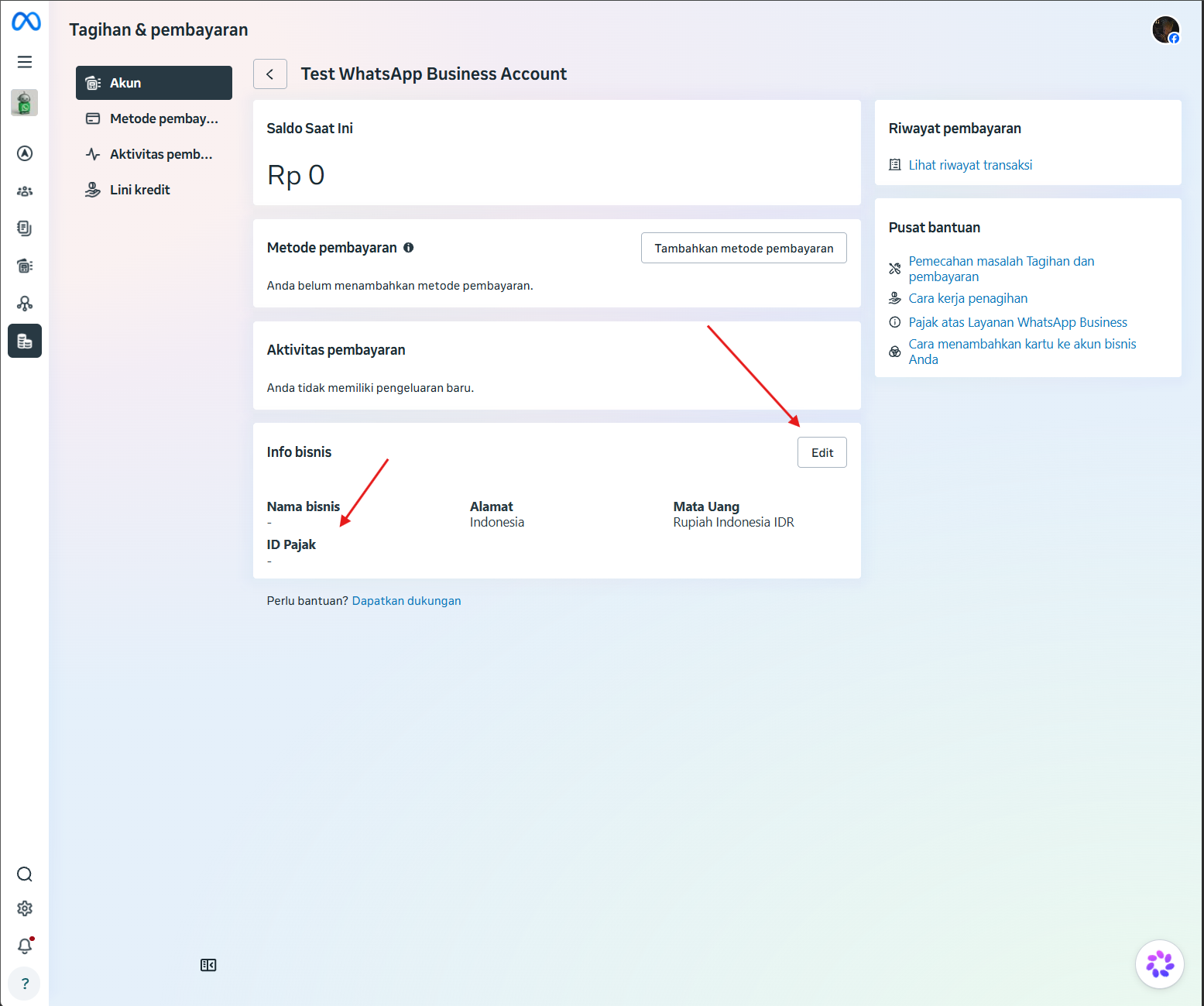Go back with the chevron button
Screen dimensions: 1204x1006
click(270, 74)
